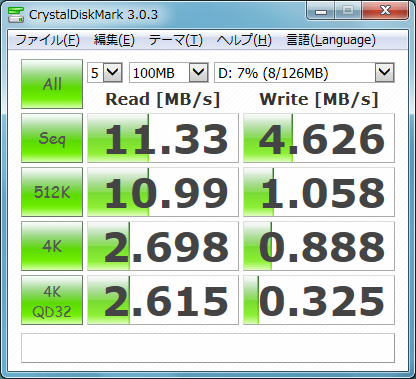
Task: Start the Seq benchmark test
Action: point(52,138)
